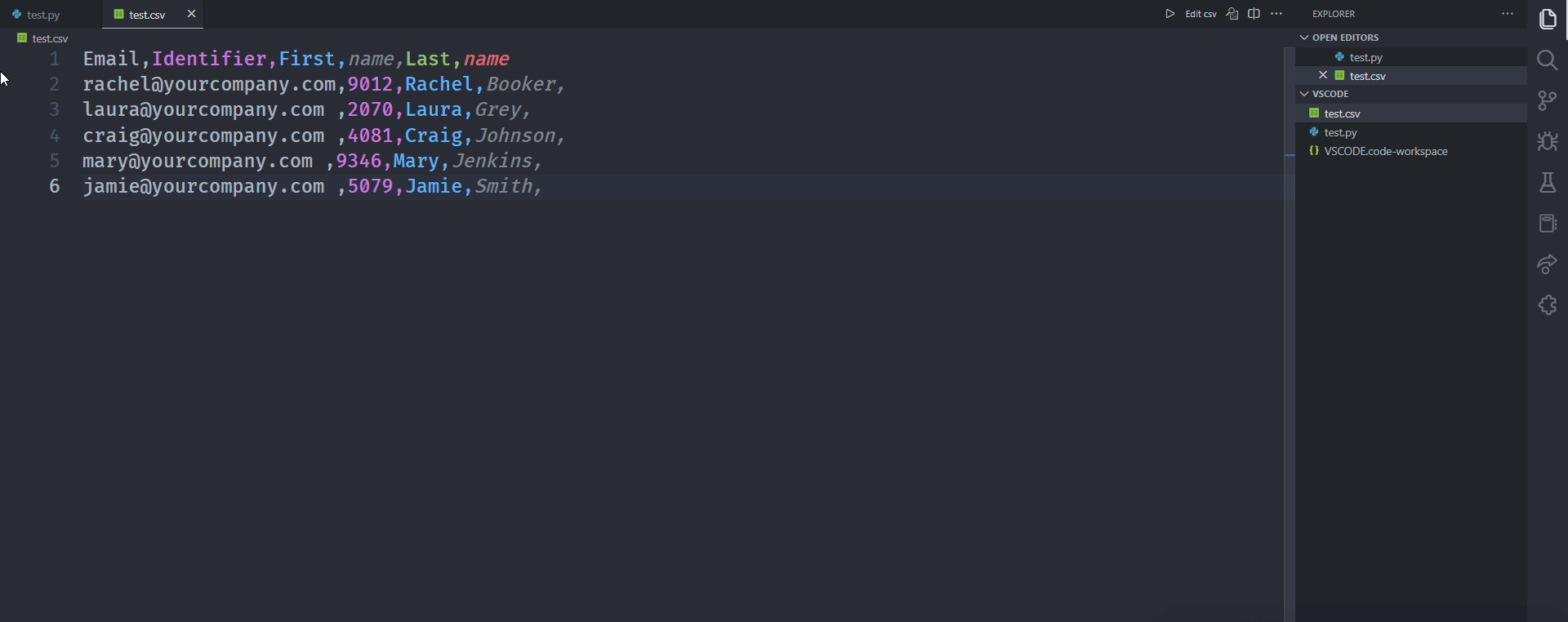Collapse the OPEN EDITORS section
The width and height of the screenshot is (1568, 622).
tap(1304, 38)
